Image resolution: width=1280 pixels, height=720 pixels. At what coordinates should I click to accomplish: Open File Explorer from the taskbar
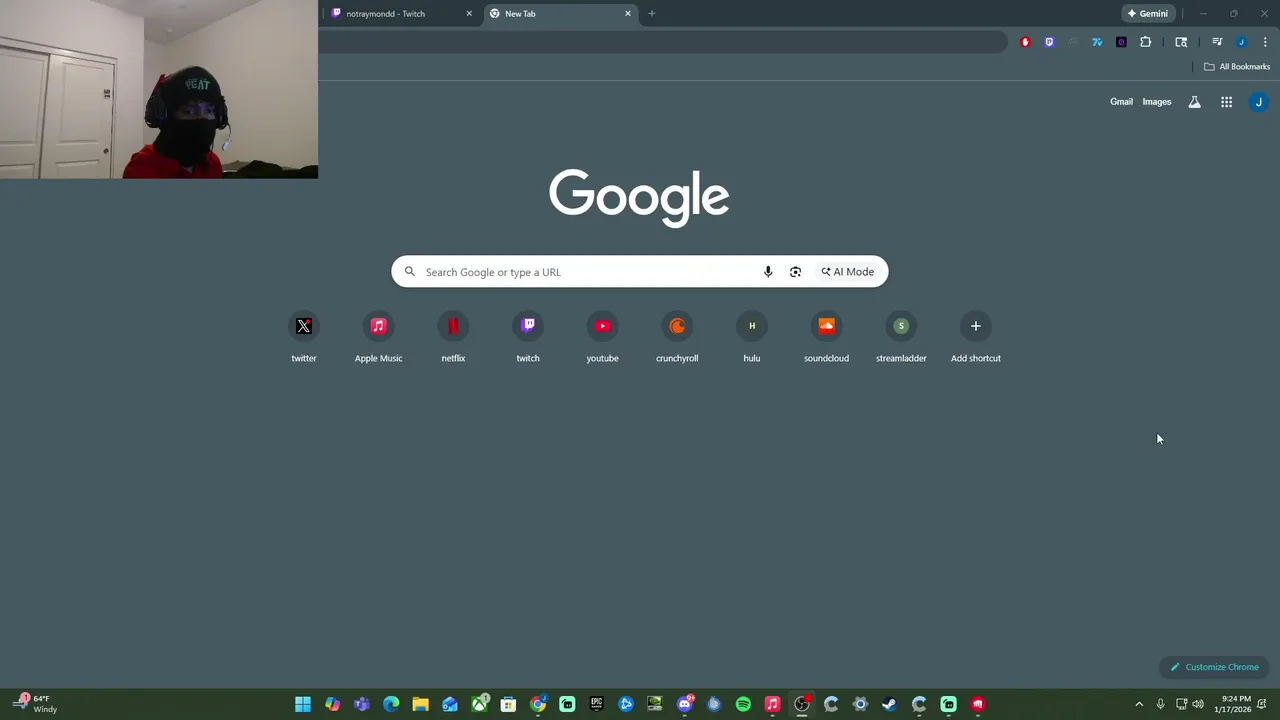pos(420,704)
